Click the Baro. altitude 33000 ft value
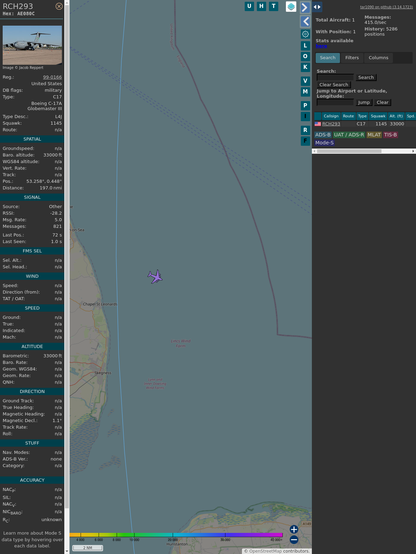Viewport: 416px width, 554px height. click(52, 155)
